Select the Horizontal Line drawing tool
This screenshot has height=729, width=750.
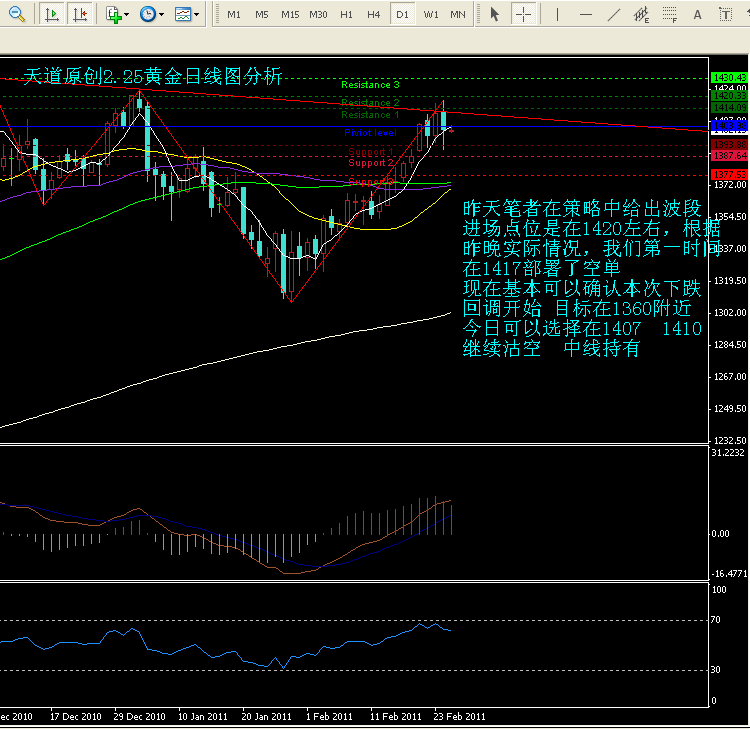coord(585,15)
